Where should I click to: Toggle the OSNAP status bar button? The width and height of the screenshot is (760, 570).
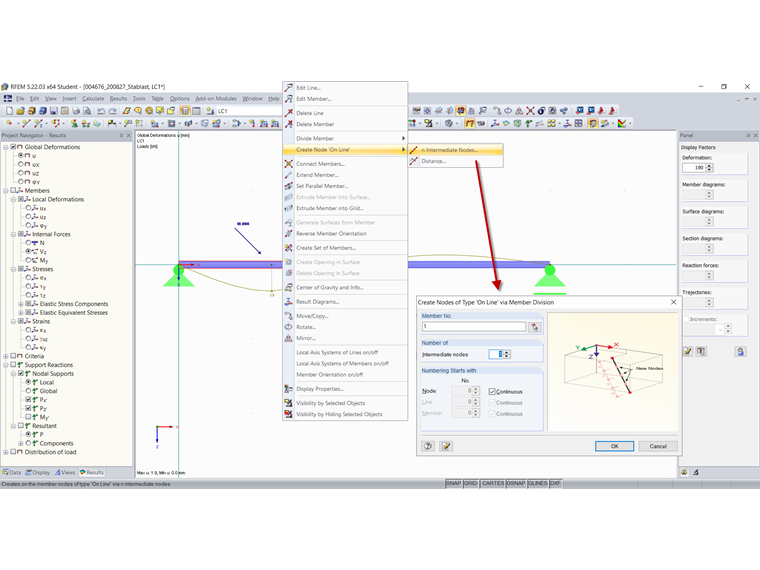point(515,483)
